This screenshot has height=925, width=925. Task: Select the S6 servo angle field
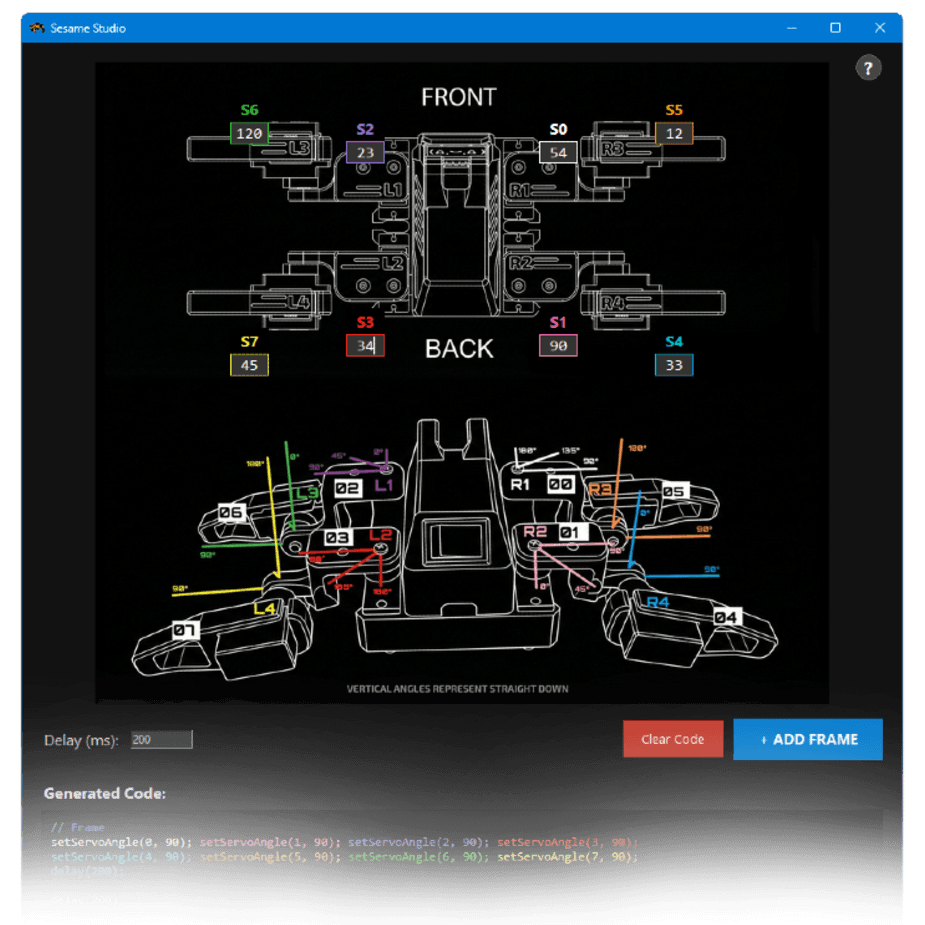pyautogui.click(x=249, y=133)
